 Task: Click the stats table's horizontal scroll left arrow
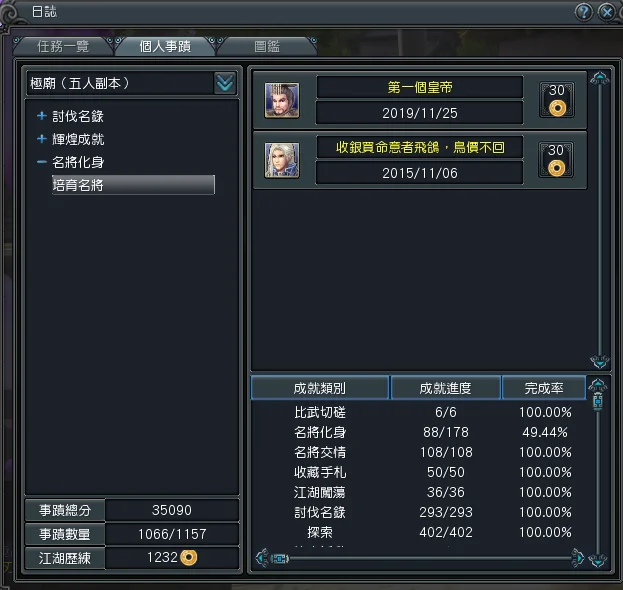point(262,558)
